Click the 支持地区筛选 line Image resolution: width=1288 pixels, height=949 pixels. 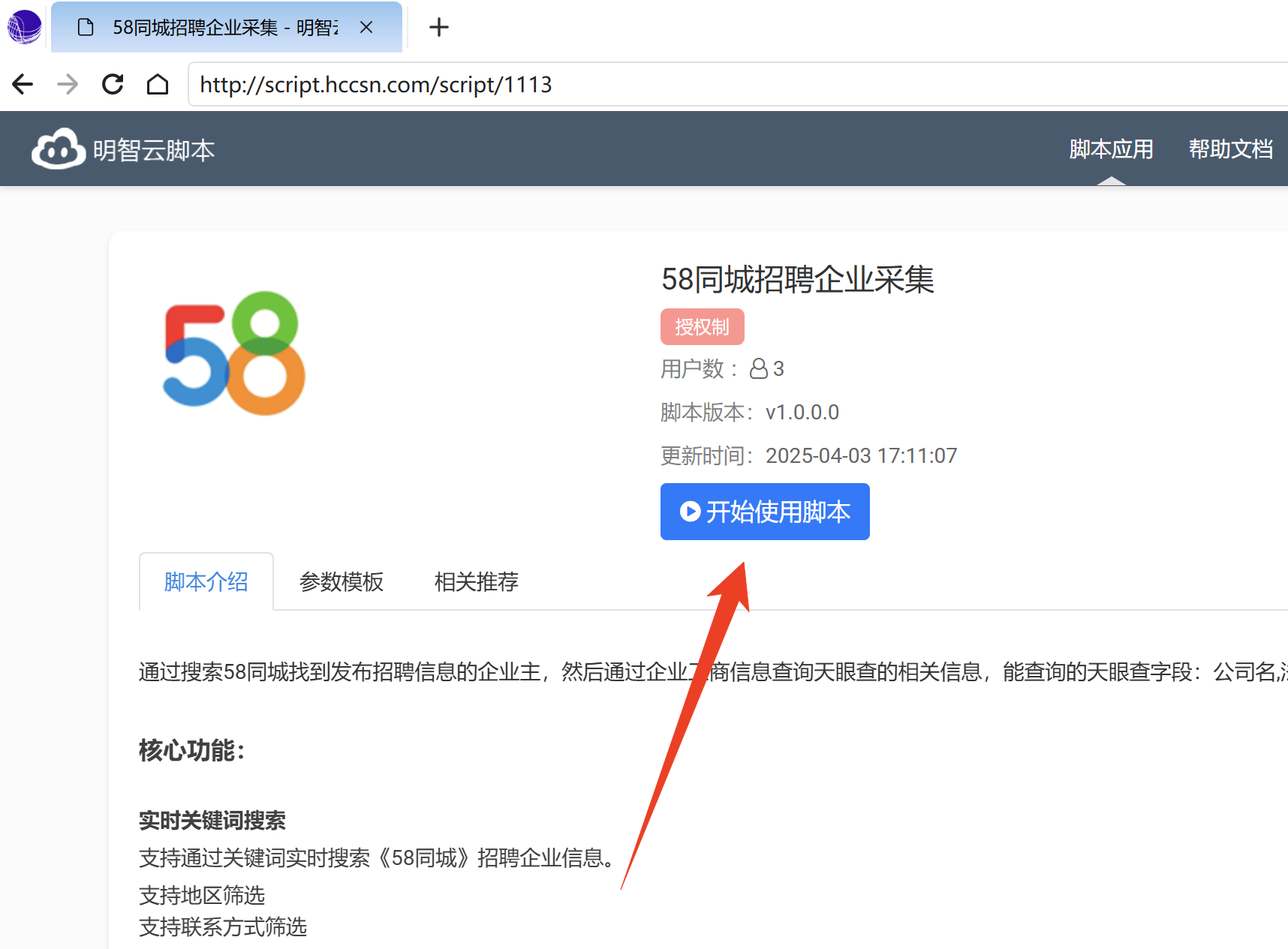(x=202, y=895)
